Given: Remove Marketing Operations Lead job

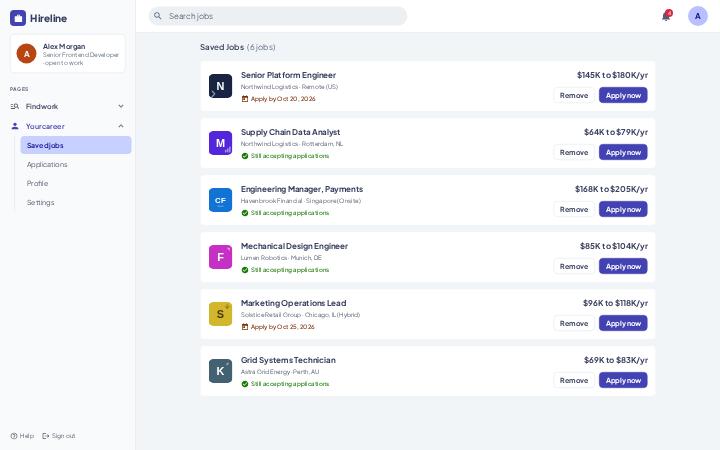Looking at the screenshot, I should [x=574, y=323].
